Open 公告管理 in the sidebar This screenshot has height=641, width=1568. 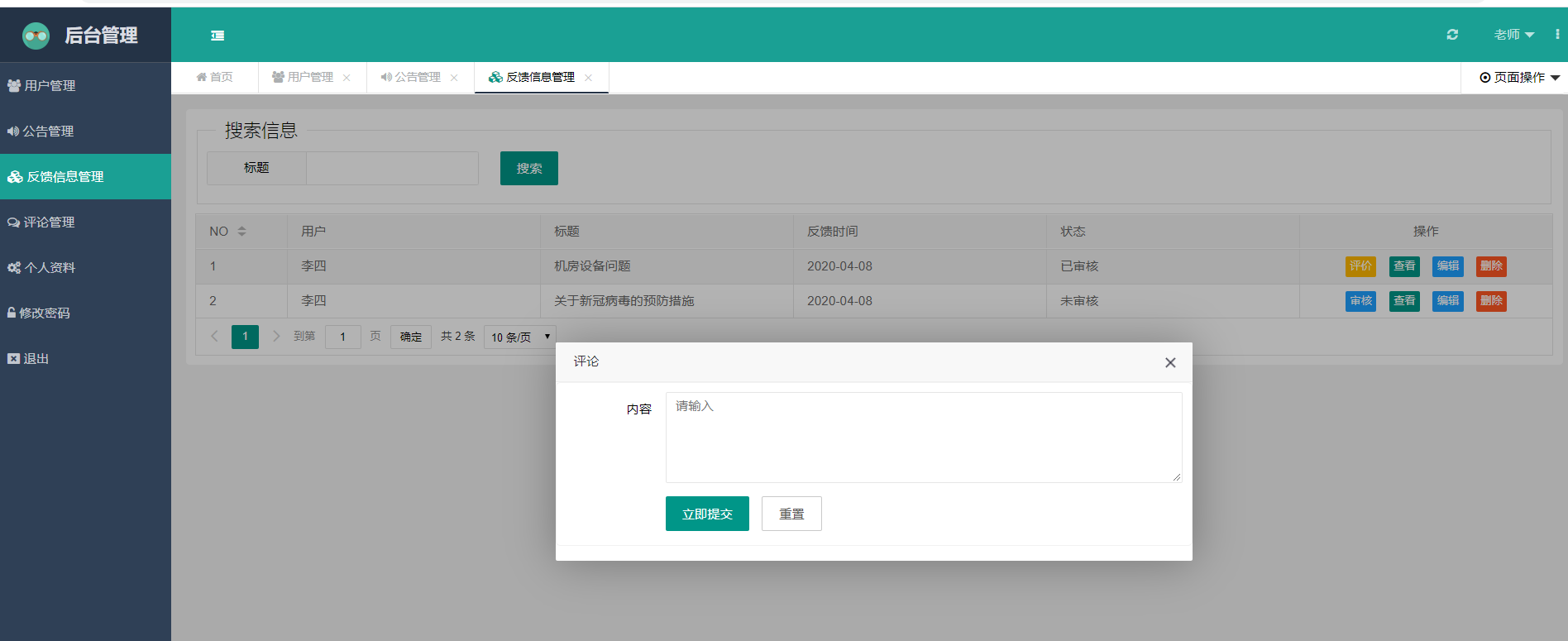[85, 132]
